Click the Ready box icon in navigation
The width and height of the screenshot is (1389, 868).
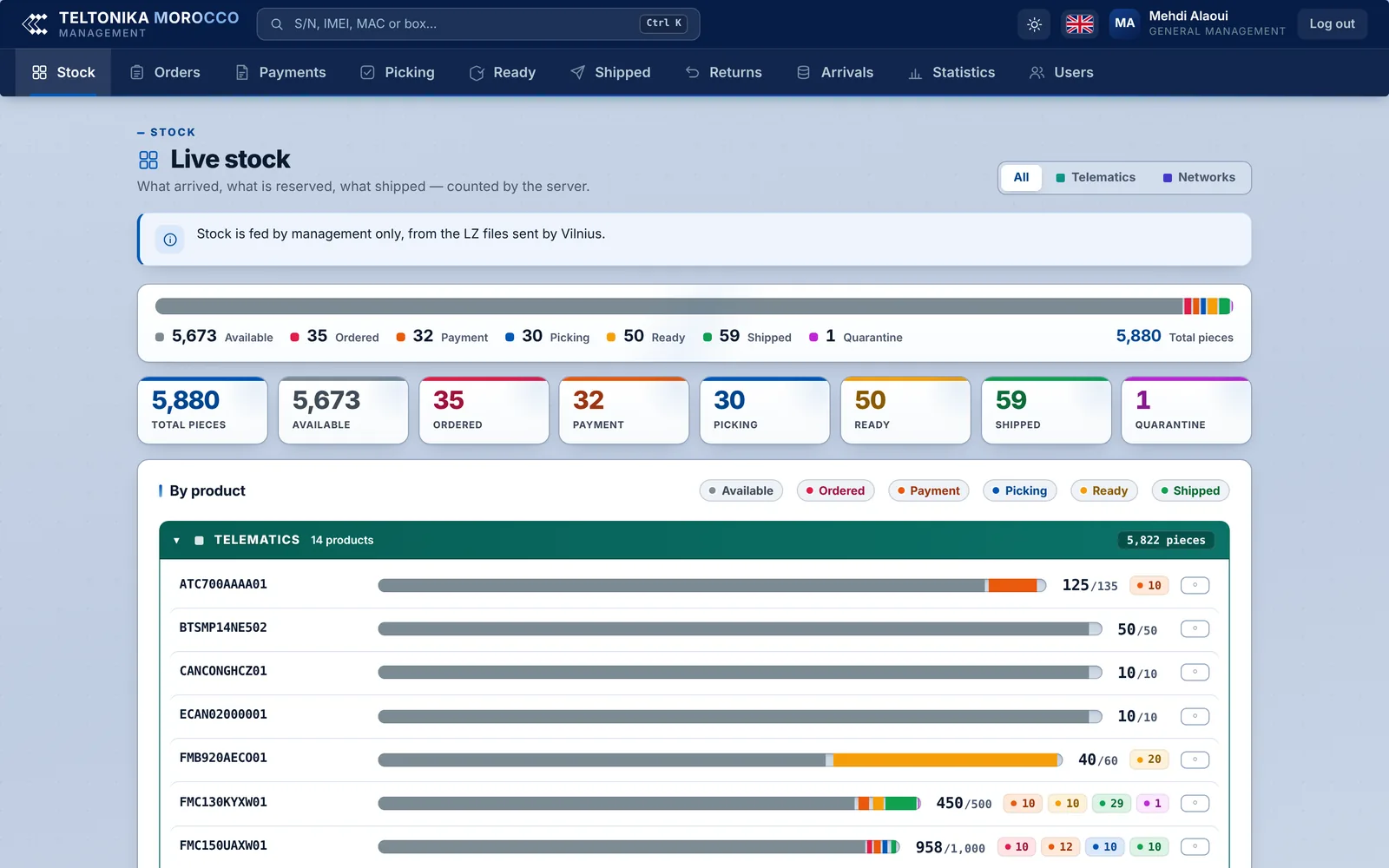(477, 73)
